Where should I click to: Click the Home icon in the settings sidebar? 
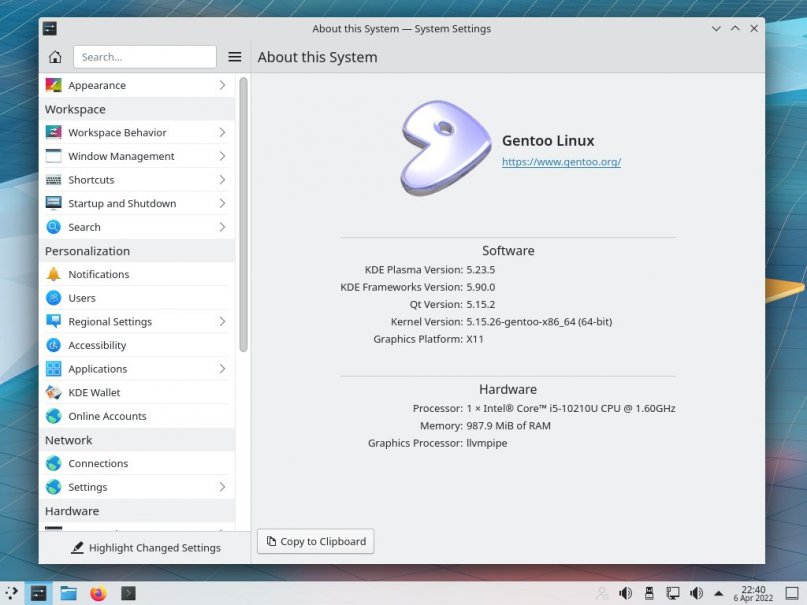55,57
